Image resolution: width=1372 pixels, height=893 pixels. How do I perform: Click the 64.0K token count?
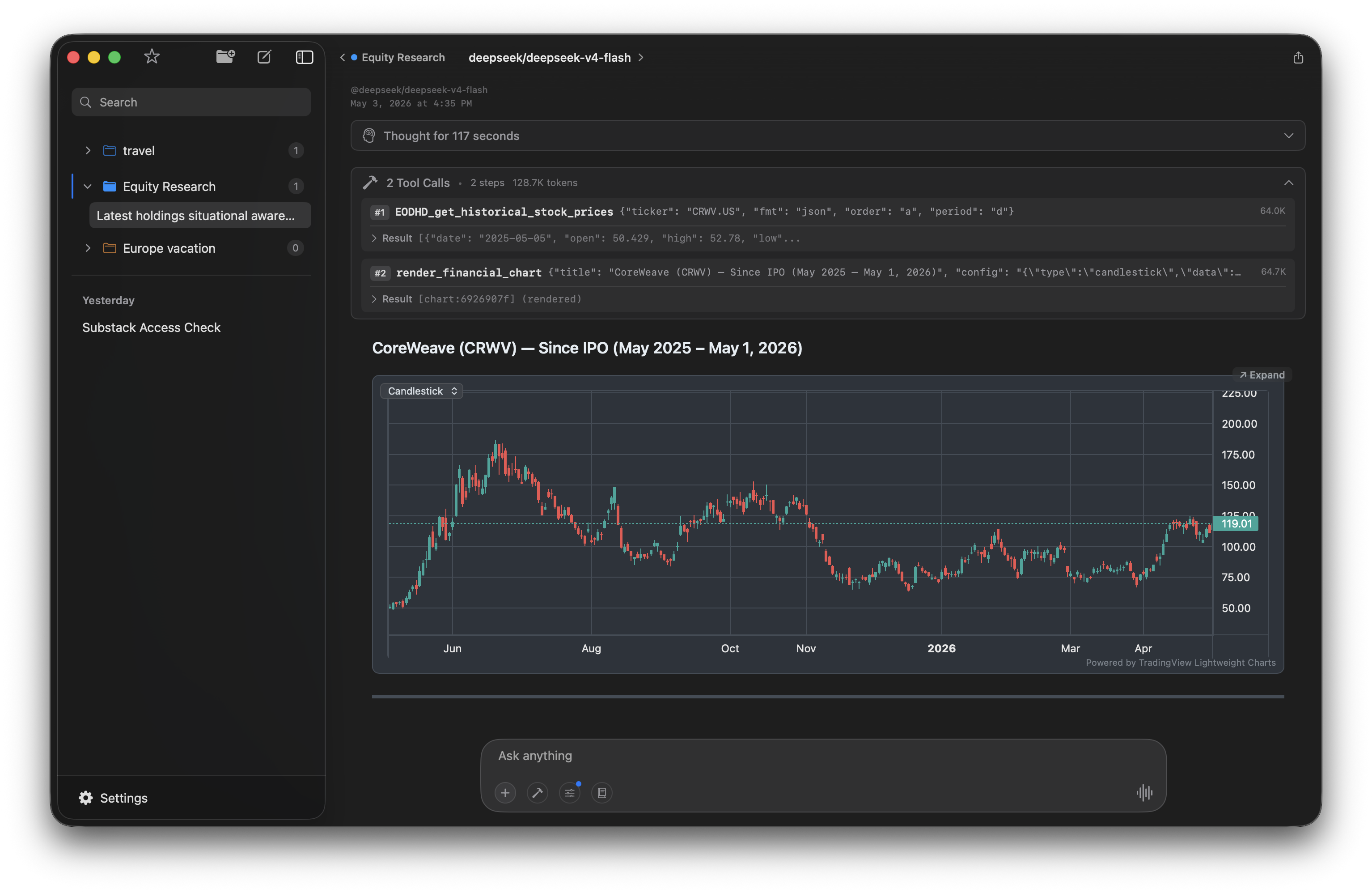[x=1272, y=211]
